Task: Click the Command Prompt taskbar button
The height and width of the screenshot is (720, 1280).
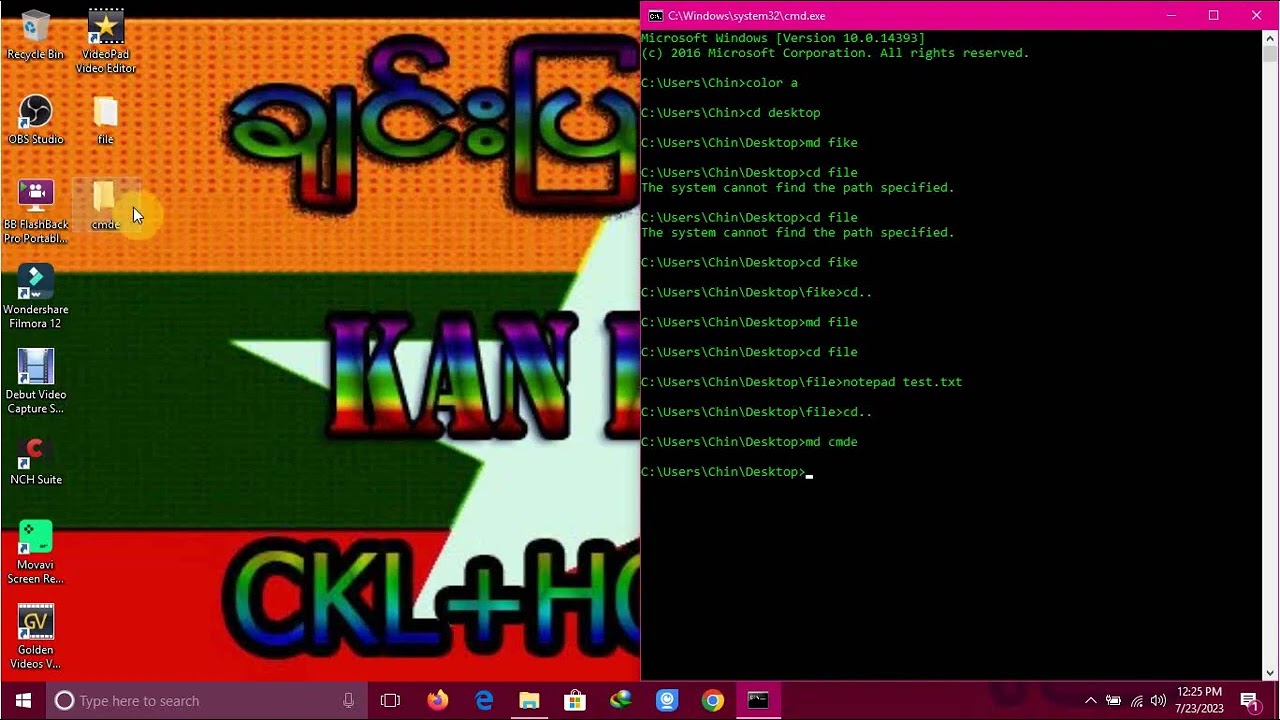Action: click(x=758, y=700)
